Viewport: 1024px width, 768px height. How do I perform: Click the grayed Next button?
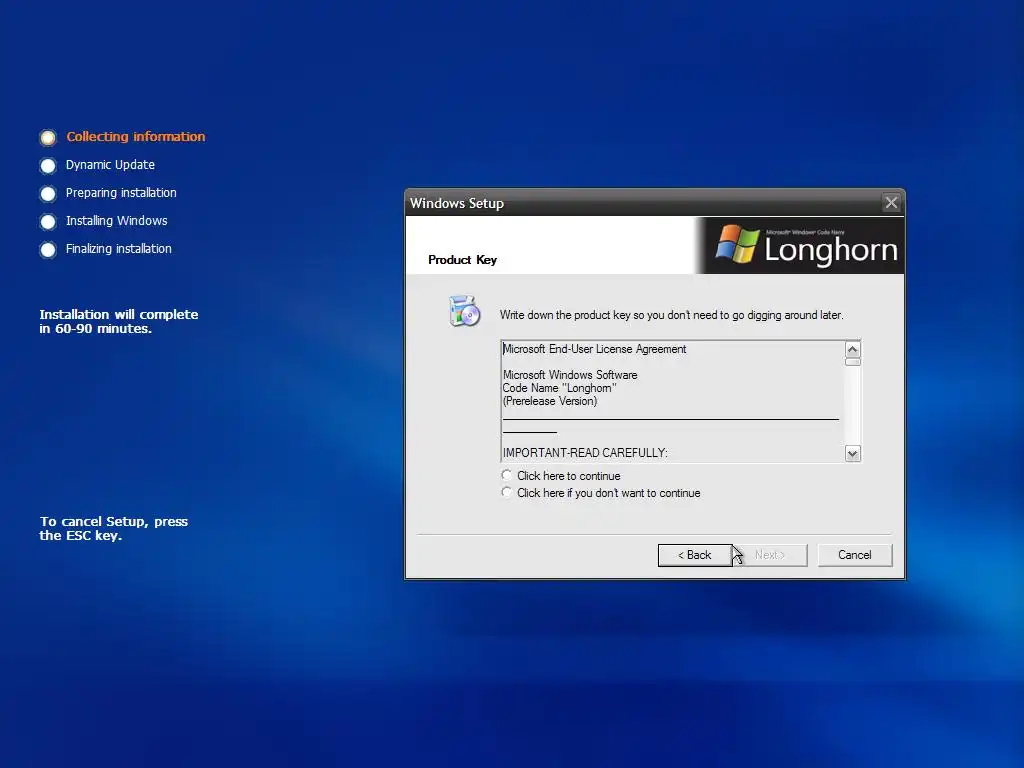pos(770,555)
